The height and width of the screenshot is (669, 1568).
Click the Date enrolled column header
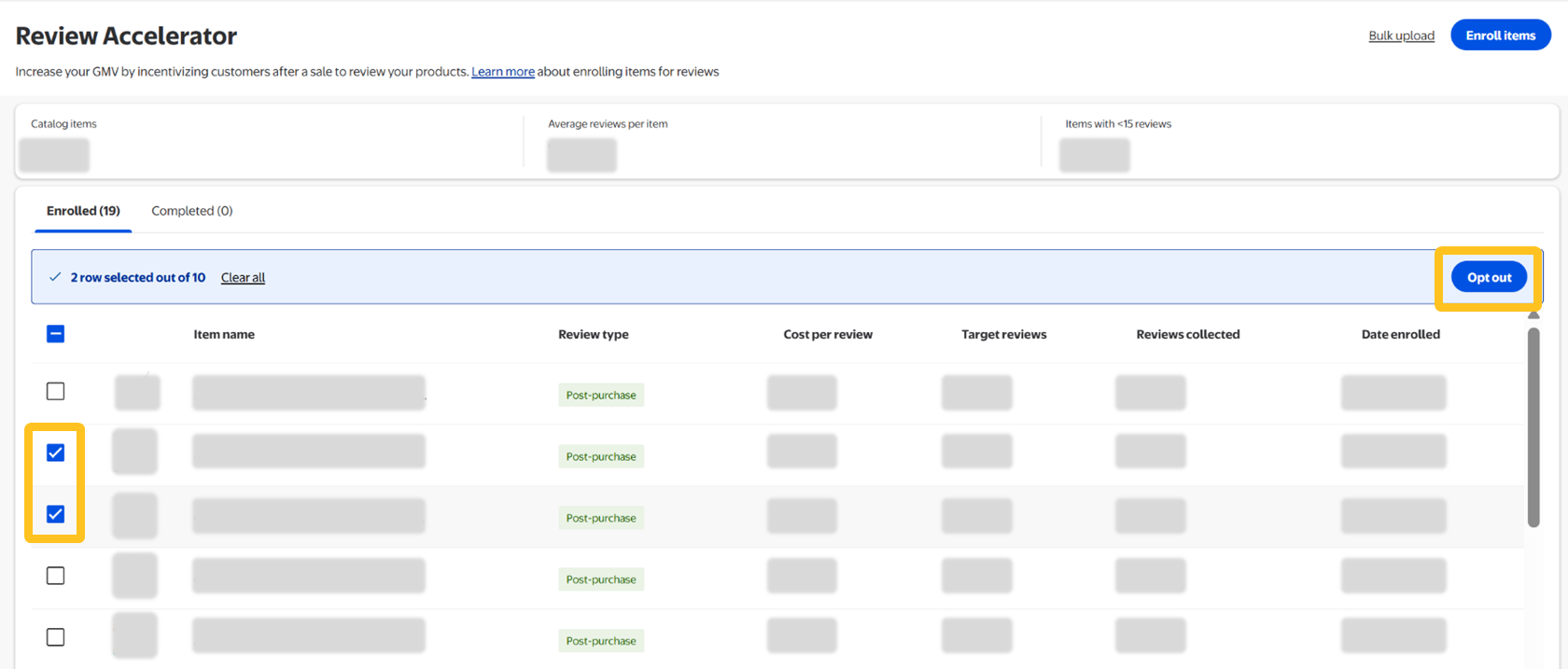[x=1400, y=334]
